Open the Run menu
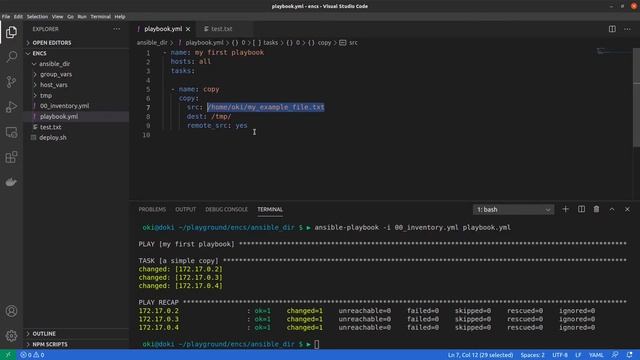 [82, 17]
